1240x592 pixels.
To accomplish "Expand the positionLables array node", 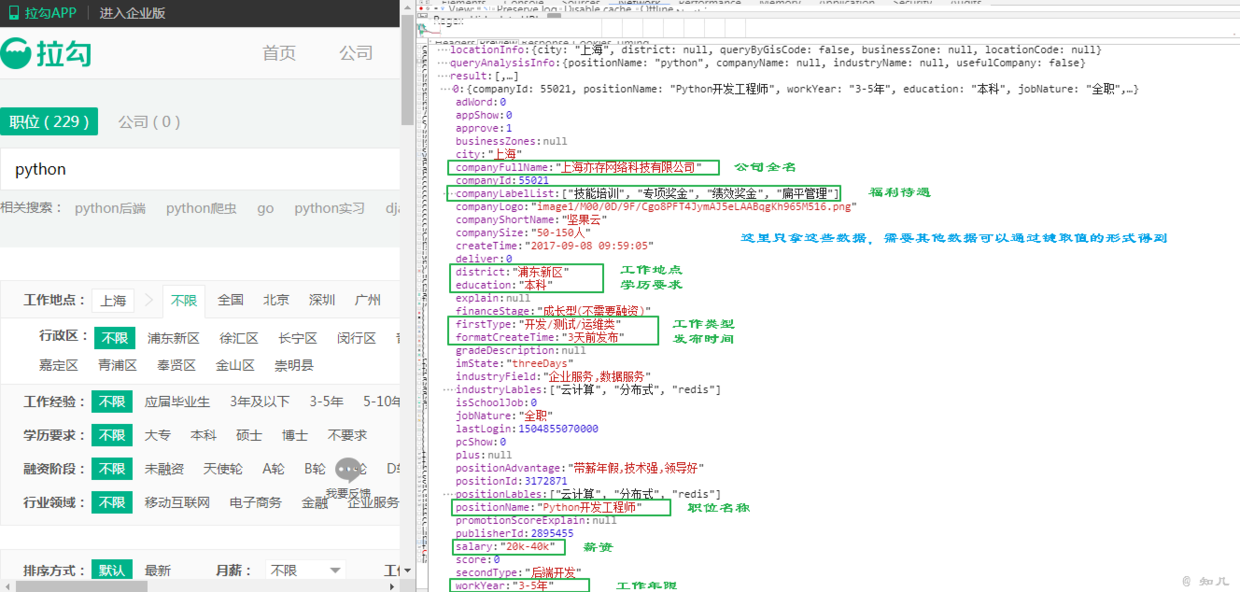I will pyautogui.click(x=449, y=494).
